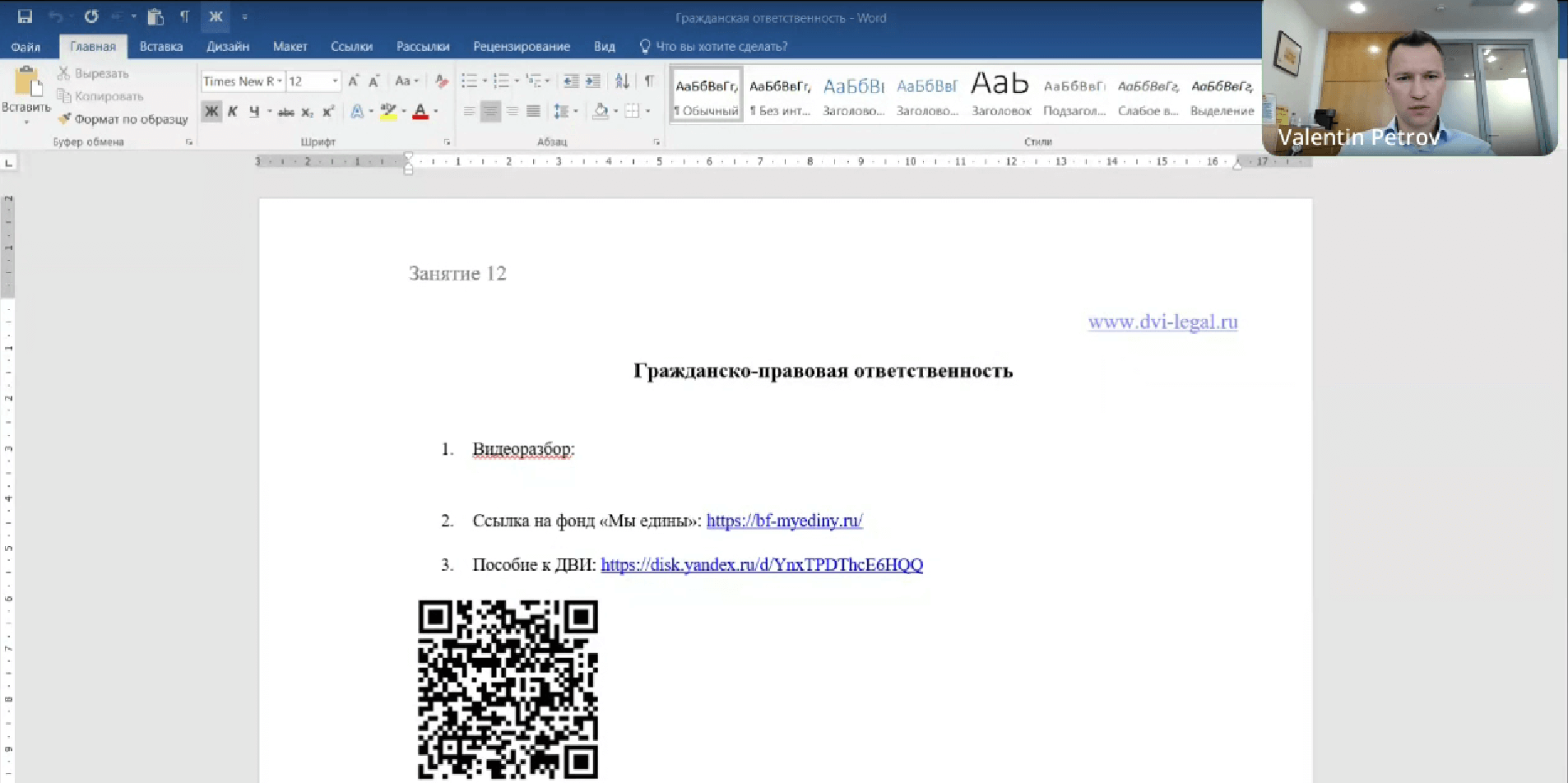Open the www.dvi-legal.ru hyperlink
This screenshot has height=783, width=1568.
(x=1162, y=322)
